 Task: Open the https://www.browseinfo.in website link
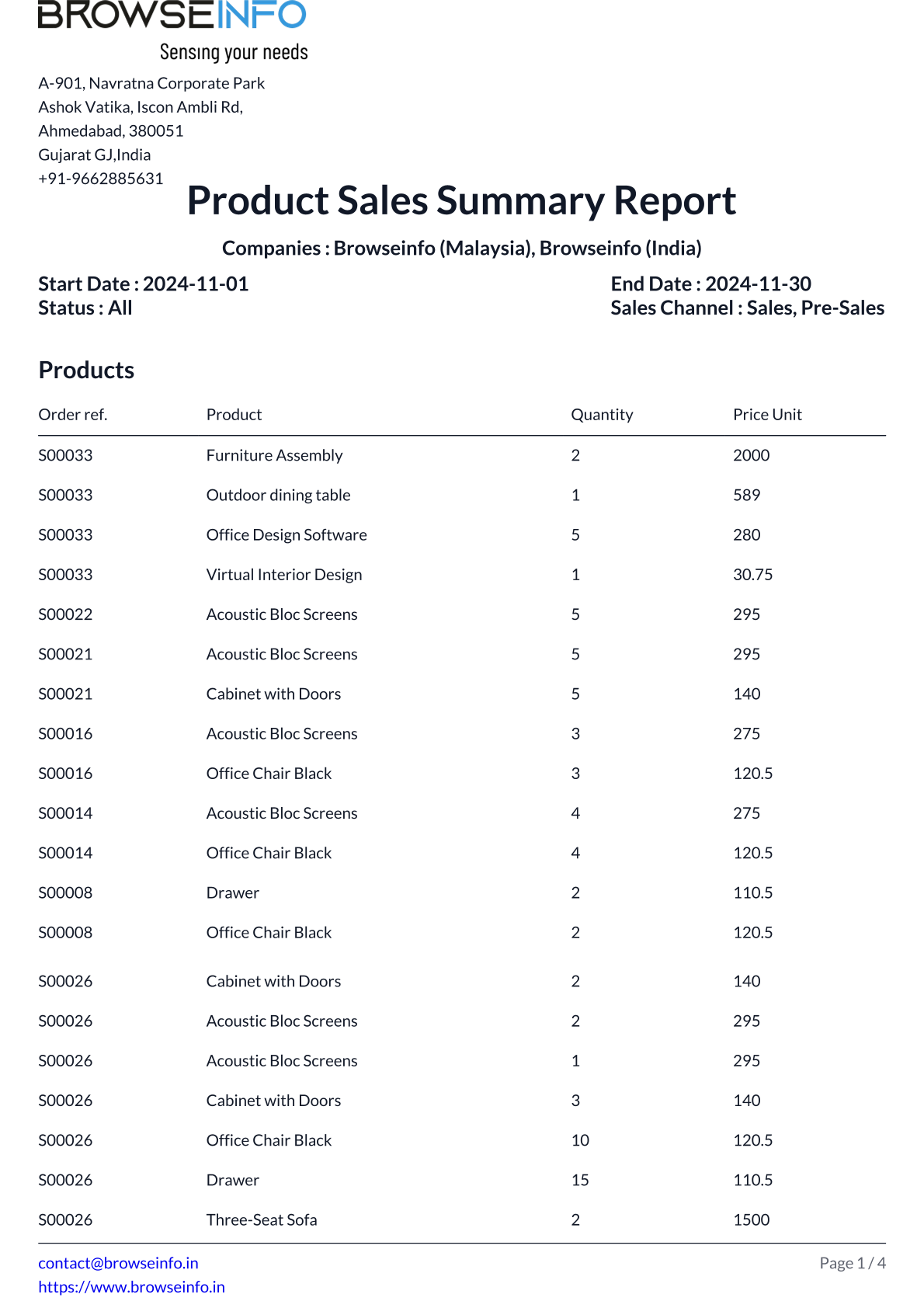tap(131, 1287)
